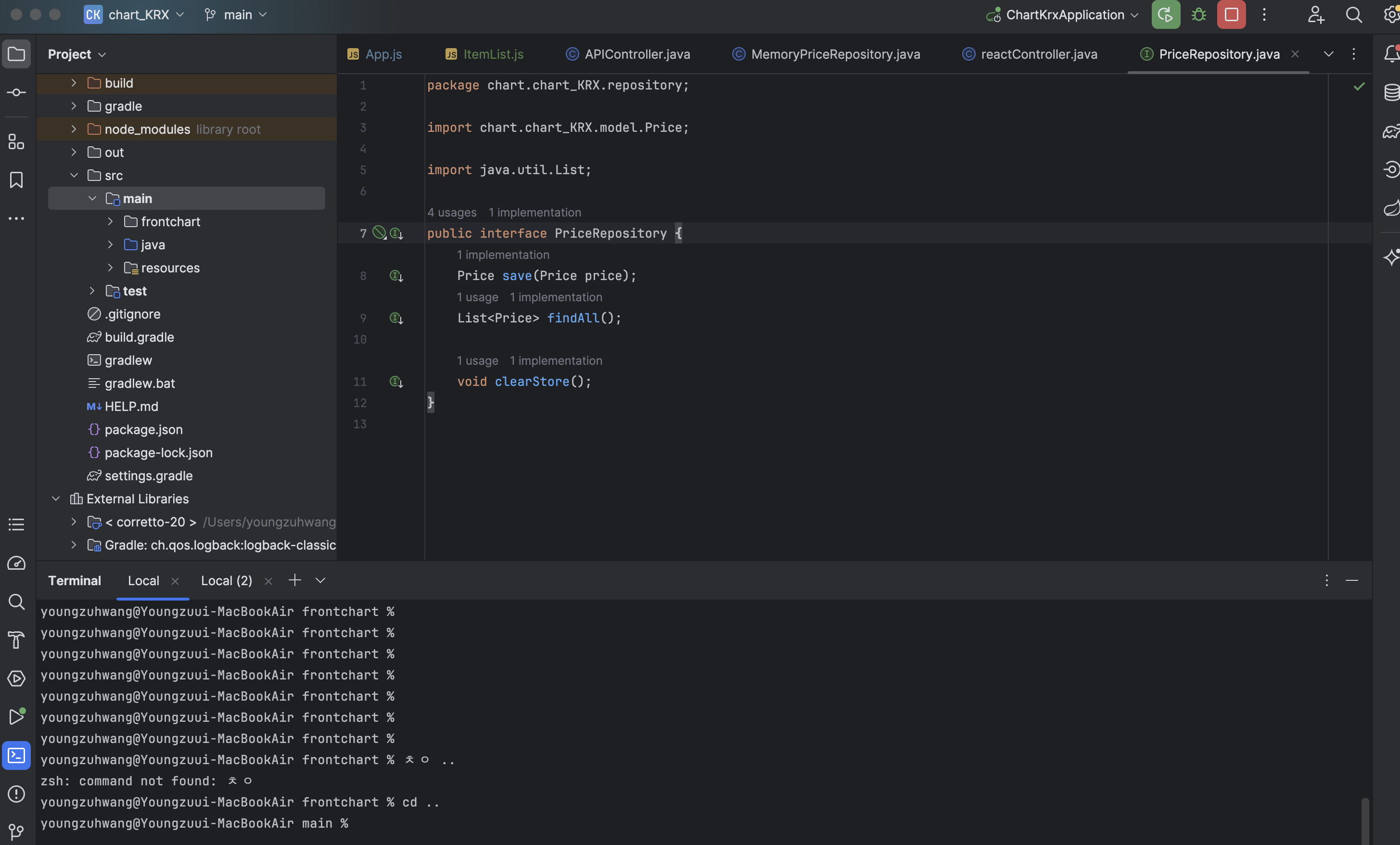Screen dimensions: 1400x845
Task: Open the ChartKrxApplication run configuration dropdown
Action: [x=1064, y=15]
